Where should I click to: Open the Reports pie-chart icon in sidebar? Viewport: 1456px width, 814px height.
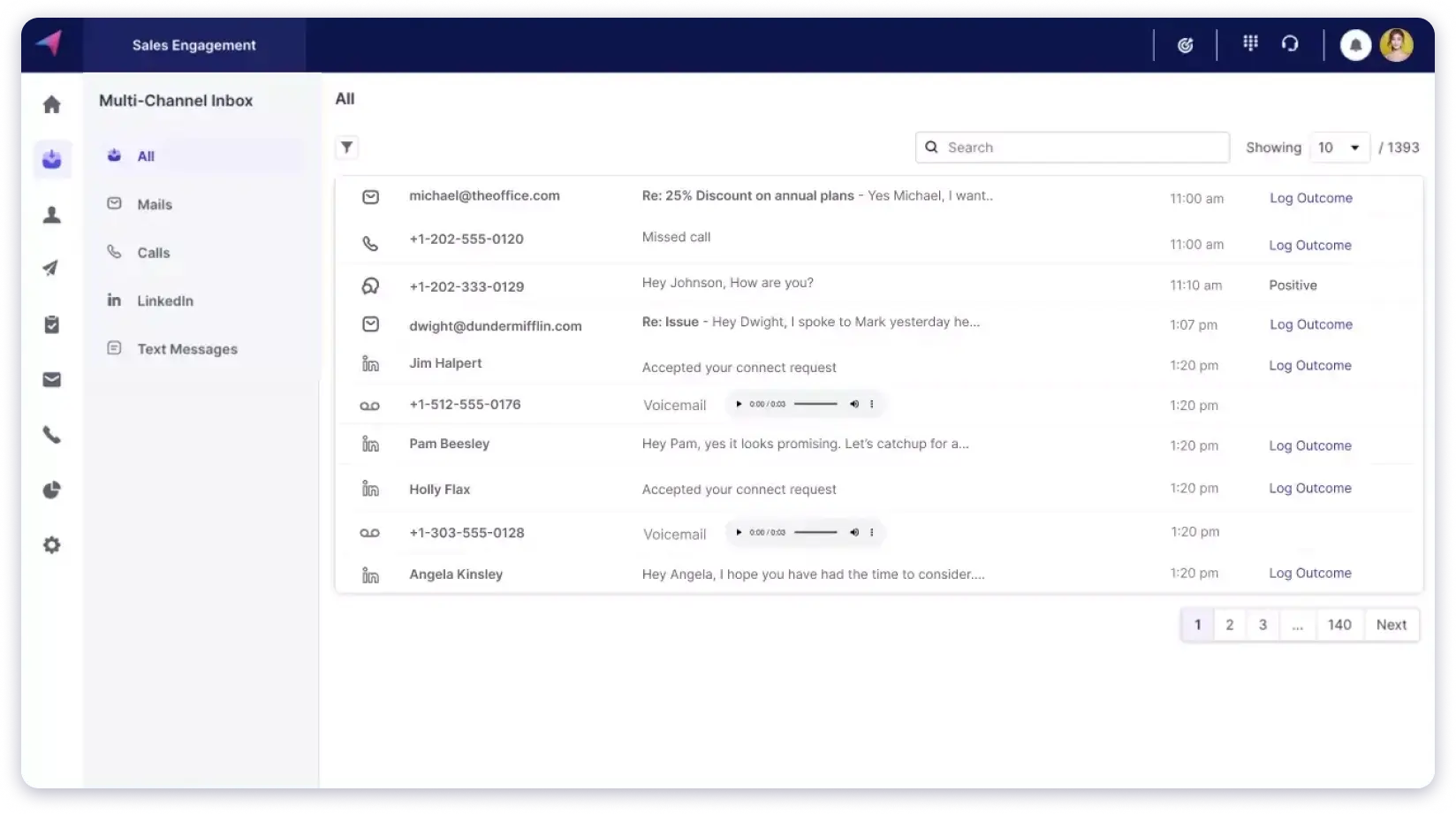coord(52,490)
